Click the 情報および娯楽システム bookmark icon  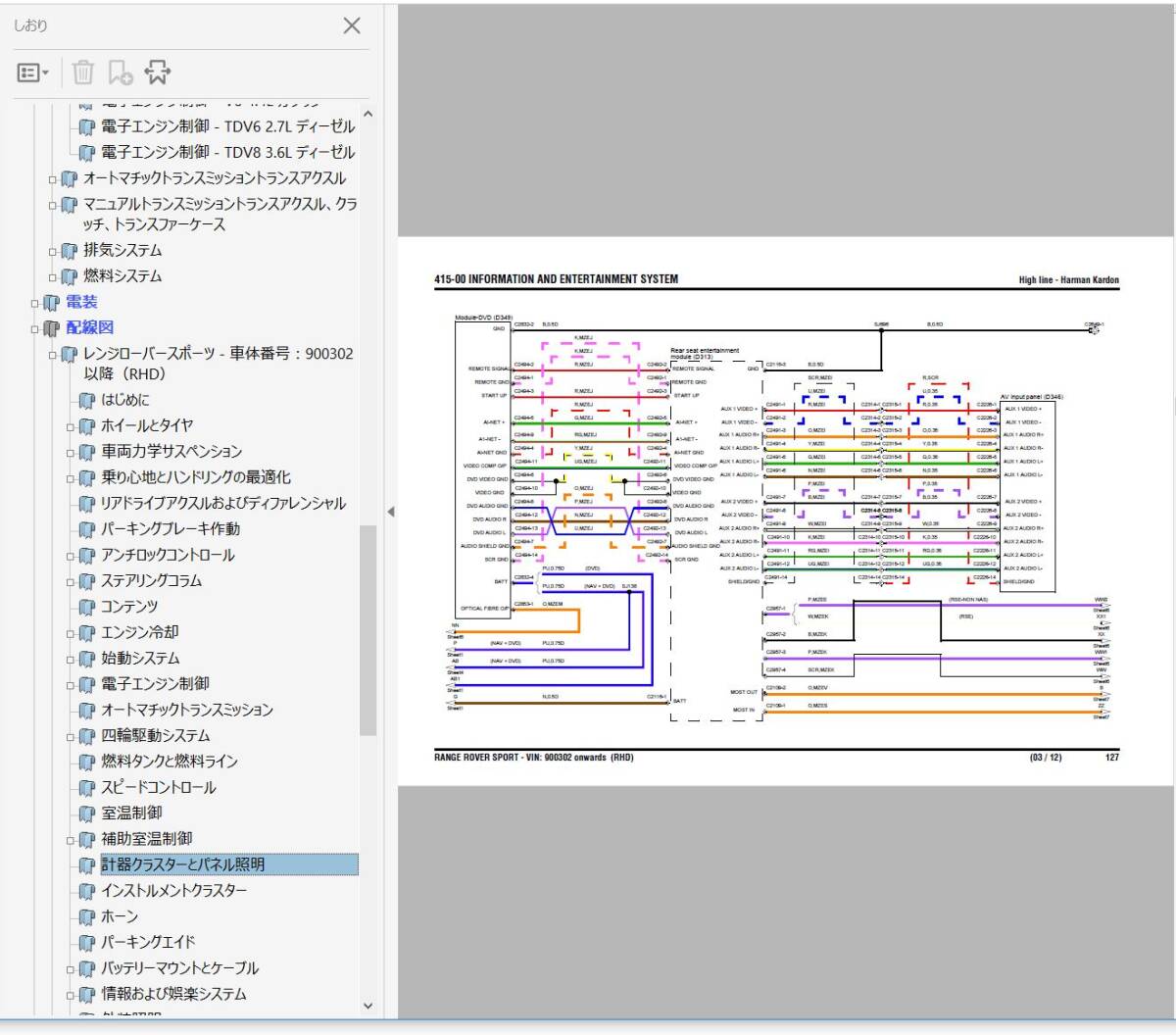click(86, 994)
